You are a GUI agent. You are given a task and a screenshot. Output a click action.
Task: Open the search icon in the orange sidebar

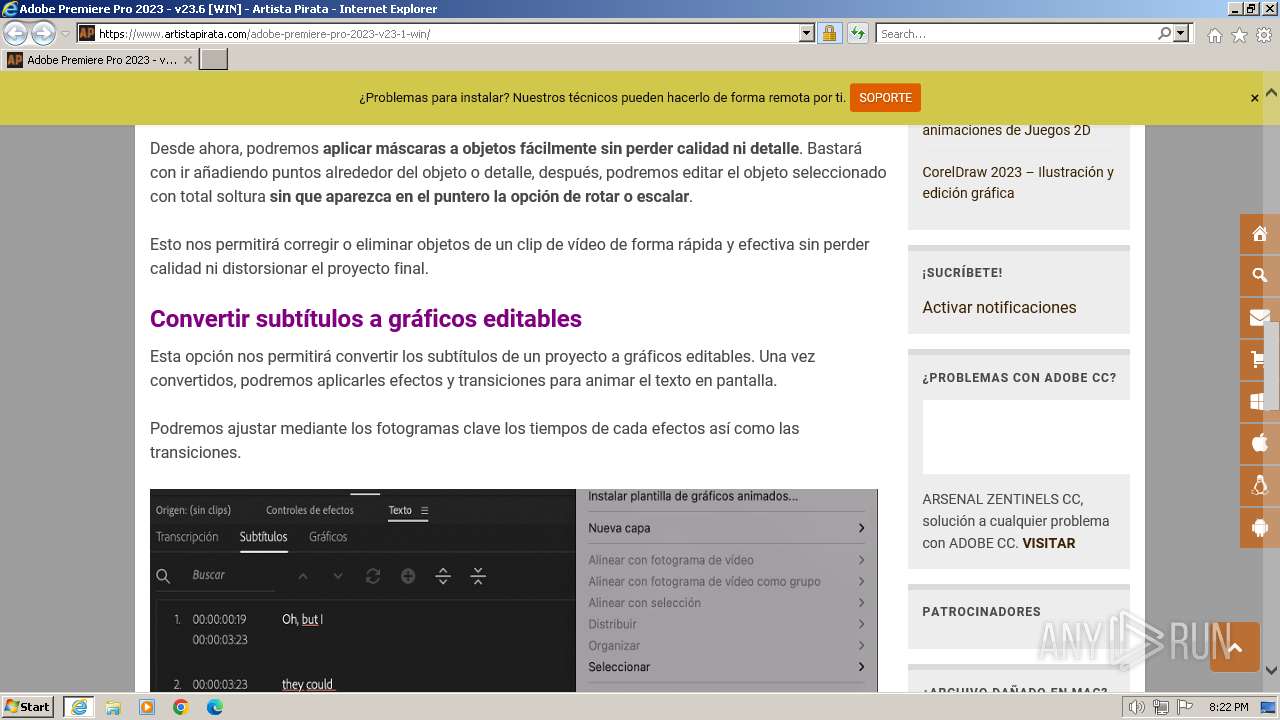[x=1259, y=275]
